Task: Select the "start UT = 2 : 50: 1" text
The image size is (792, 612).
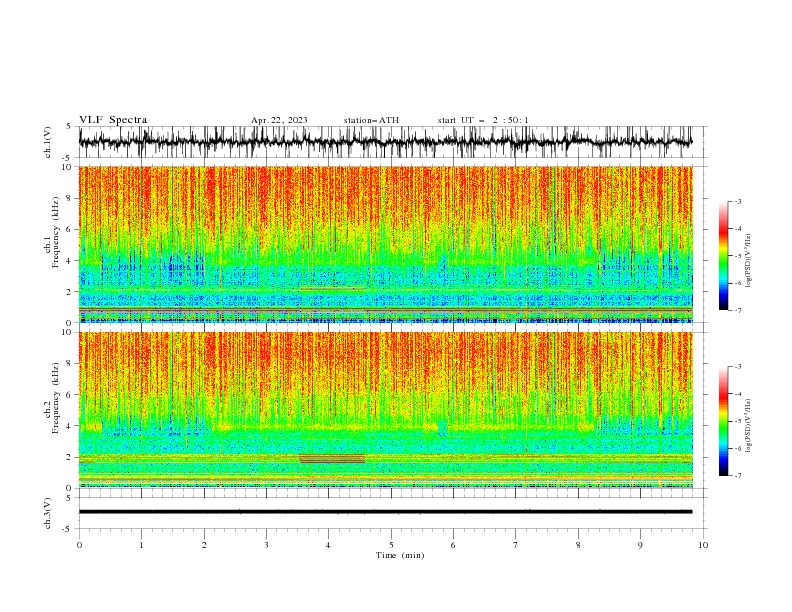Action: pyautogui.click(x=483, y=120)
